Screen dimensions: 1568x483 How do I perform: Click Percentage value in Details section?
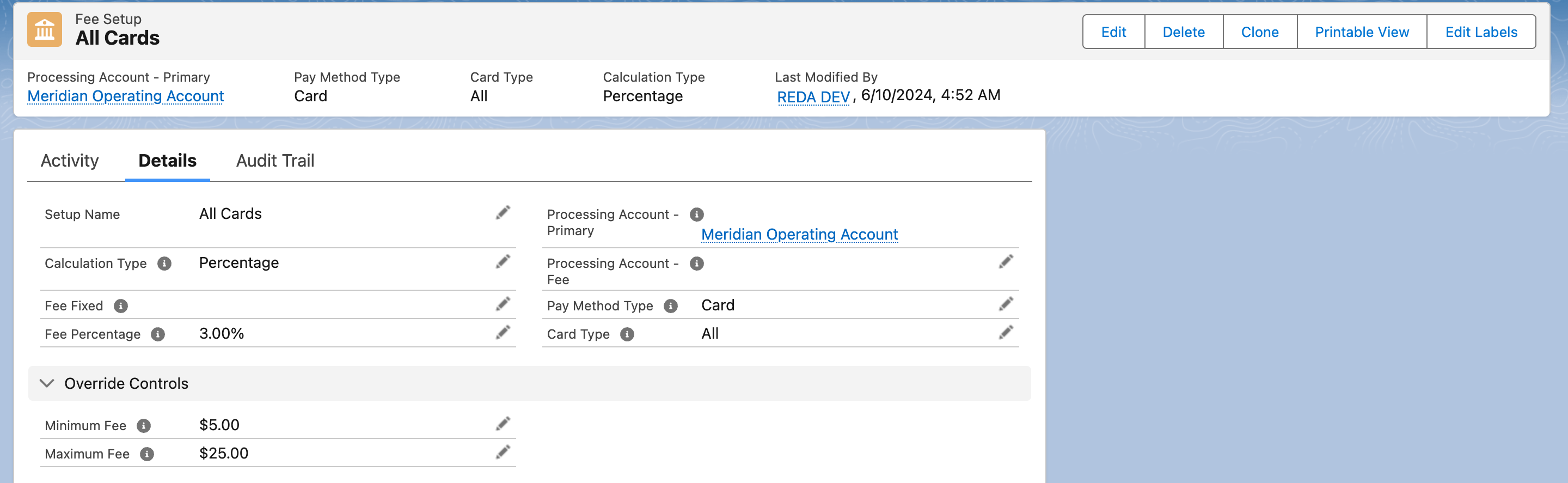(238, 263)
